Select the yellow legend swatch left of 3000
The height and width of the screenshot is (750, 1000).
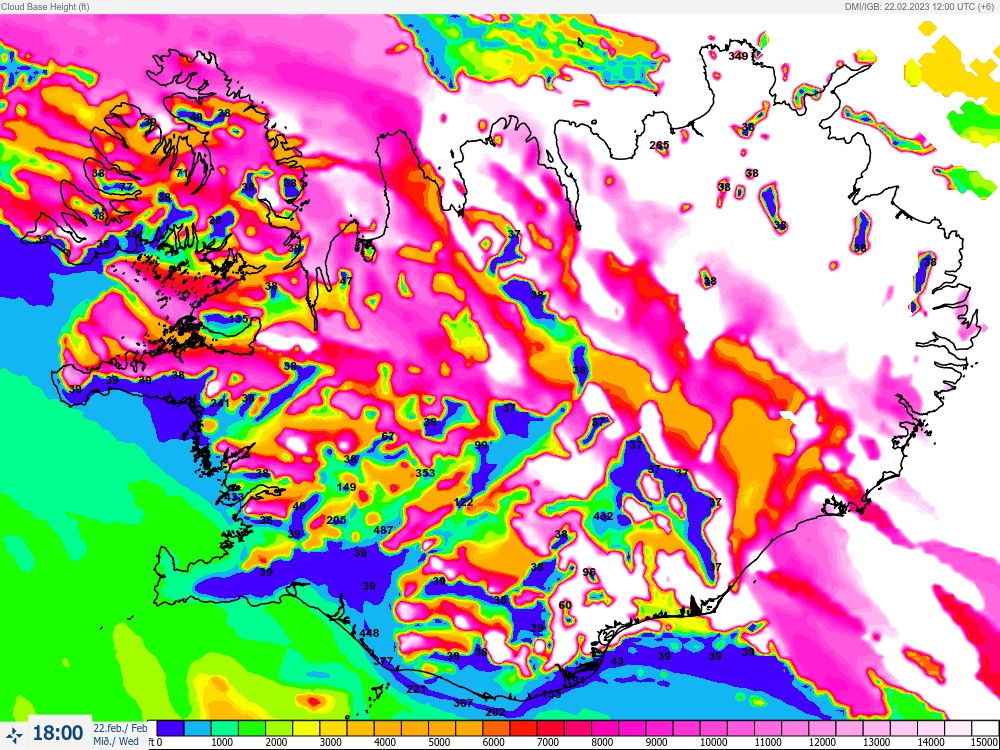pyautogui.click(x=306, y=728)
